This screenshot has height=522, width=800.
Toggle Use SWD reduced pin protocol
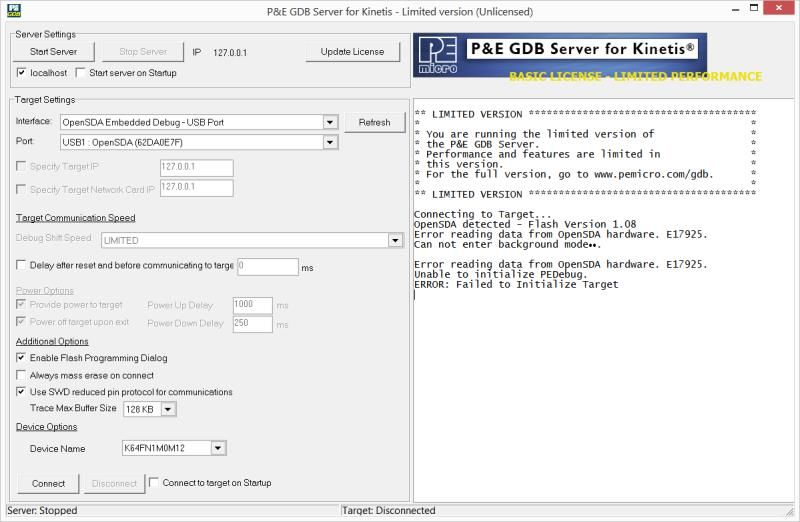click(21, 391)
